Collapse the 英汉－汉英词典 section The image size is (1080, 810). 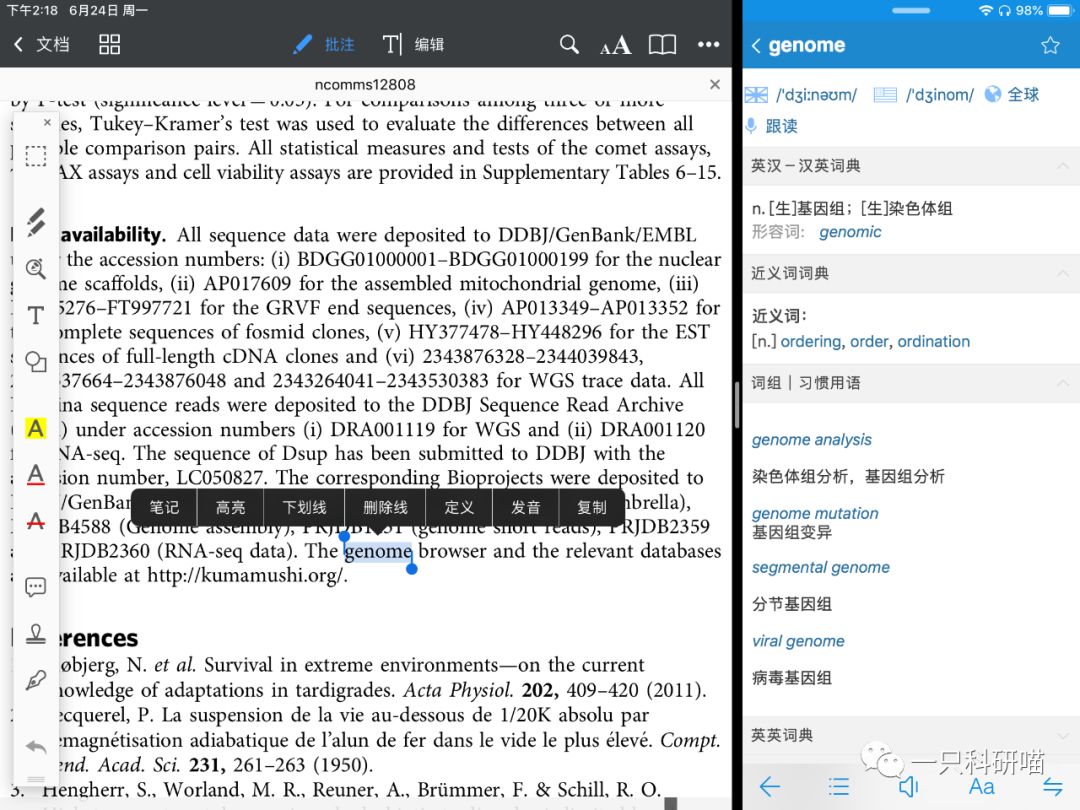[1063, 165]
